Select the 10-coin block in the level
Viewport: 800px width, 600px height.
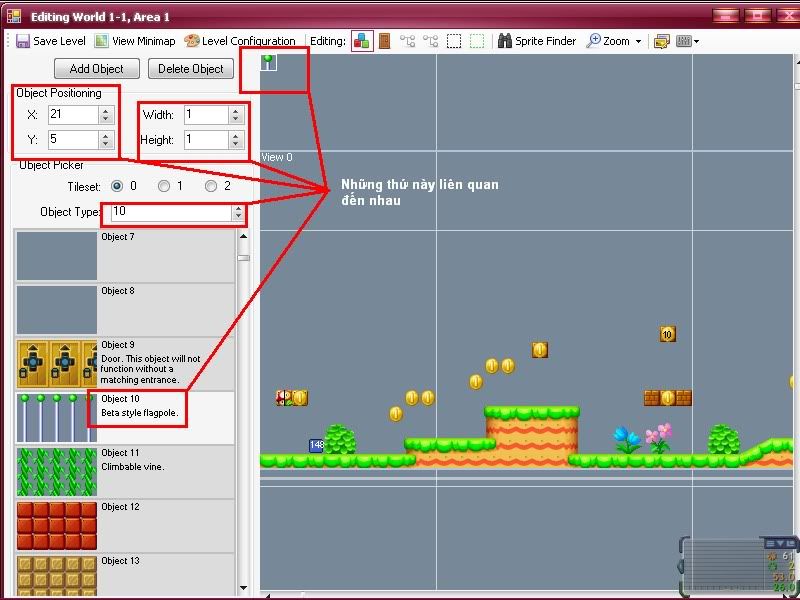point(667,334)
